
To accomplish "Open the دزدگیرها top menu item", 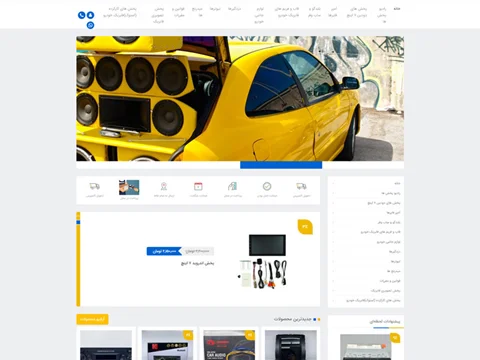I will (234, 9).
